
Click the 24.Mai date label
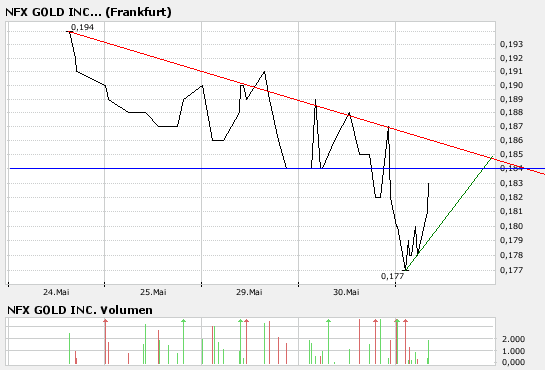click(x=56, y=292)
